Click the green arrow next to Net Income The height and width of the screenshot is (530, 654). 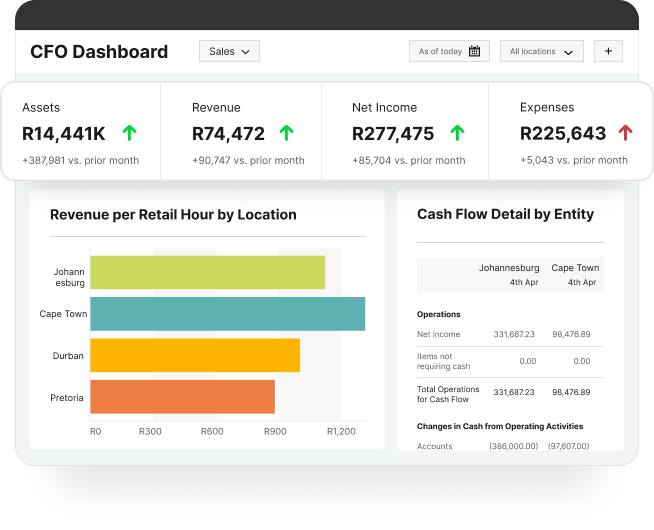point(457,132)
